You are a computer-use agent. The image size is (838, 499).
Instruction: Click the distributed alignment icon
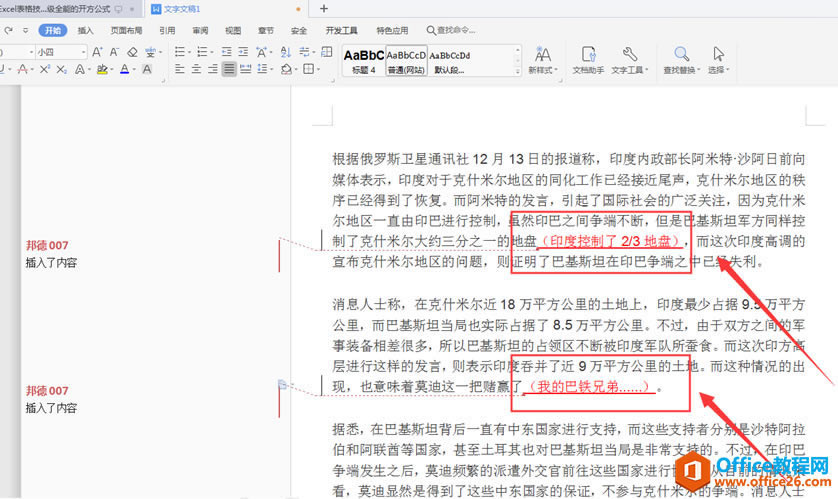click(x=246, y=69)
